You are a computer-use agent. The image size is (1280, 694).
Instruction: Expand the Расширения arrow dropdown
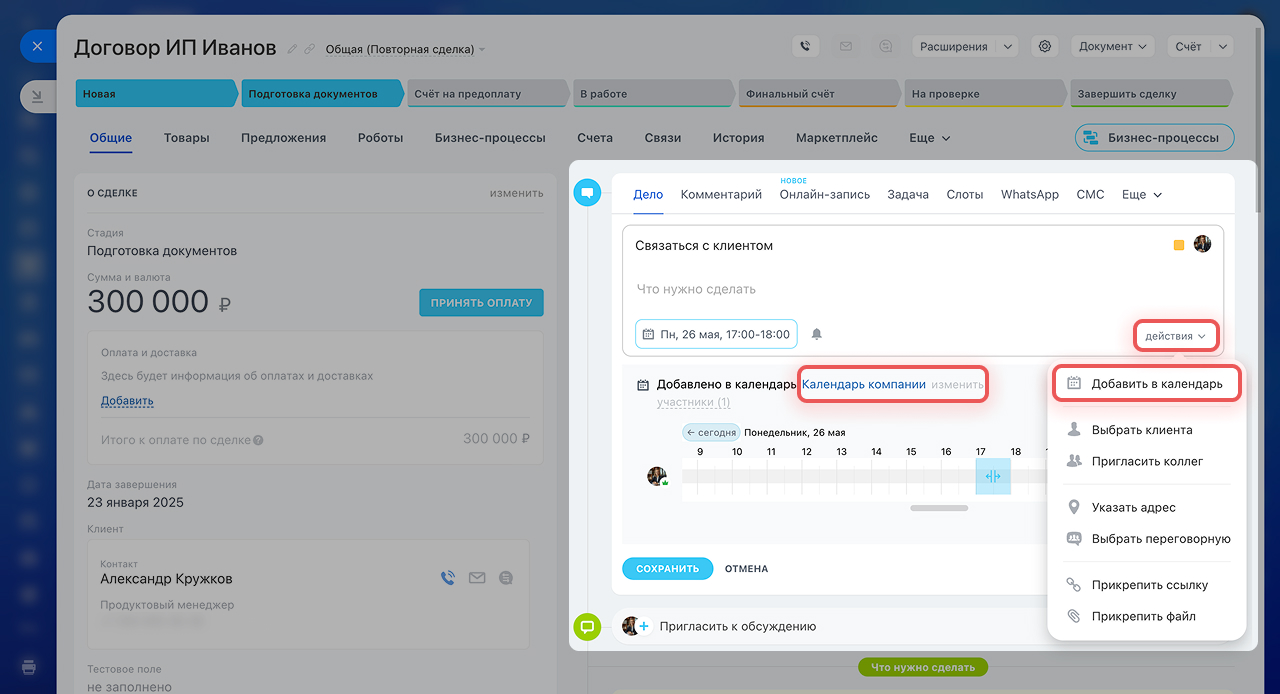1007,46
